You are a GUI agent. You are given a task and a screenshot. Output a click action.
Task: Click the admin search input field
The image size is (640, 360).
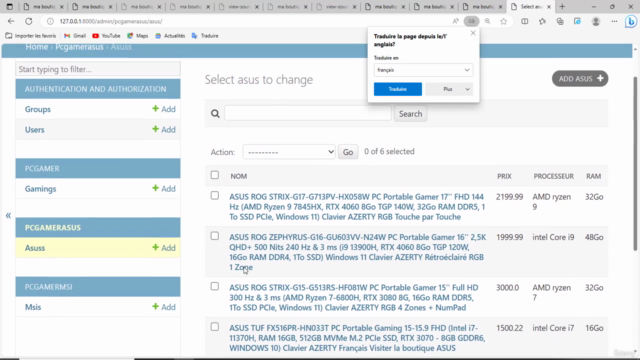308,113
